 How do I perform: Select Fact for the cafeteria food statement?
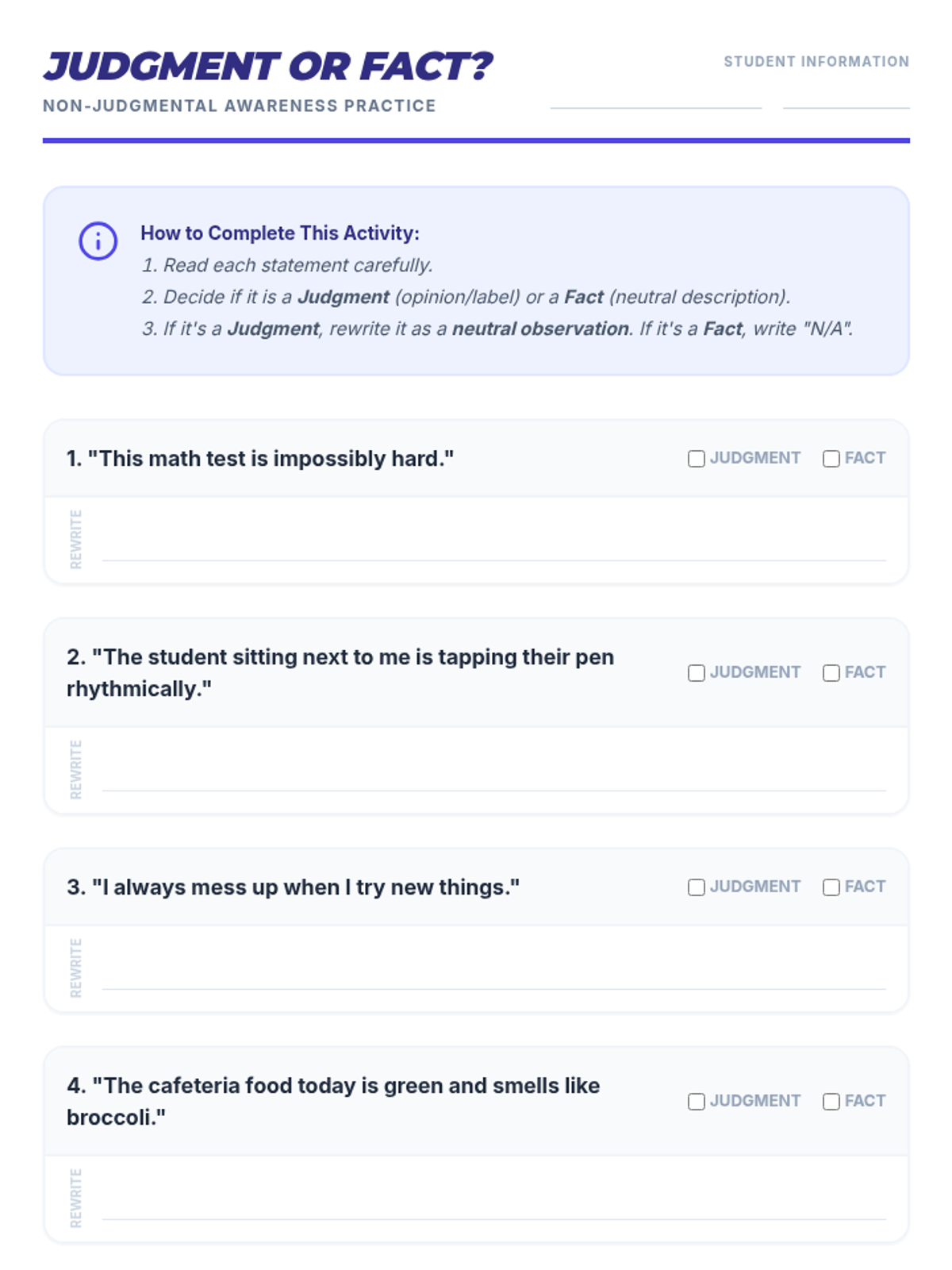(831, 1102)
